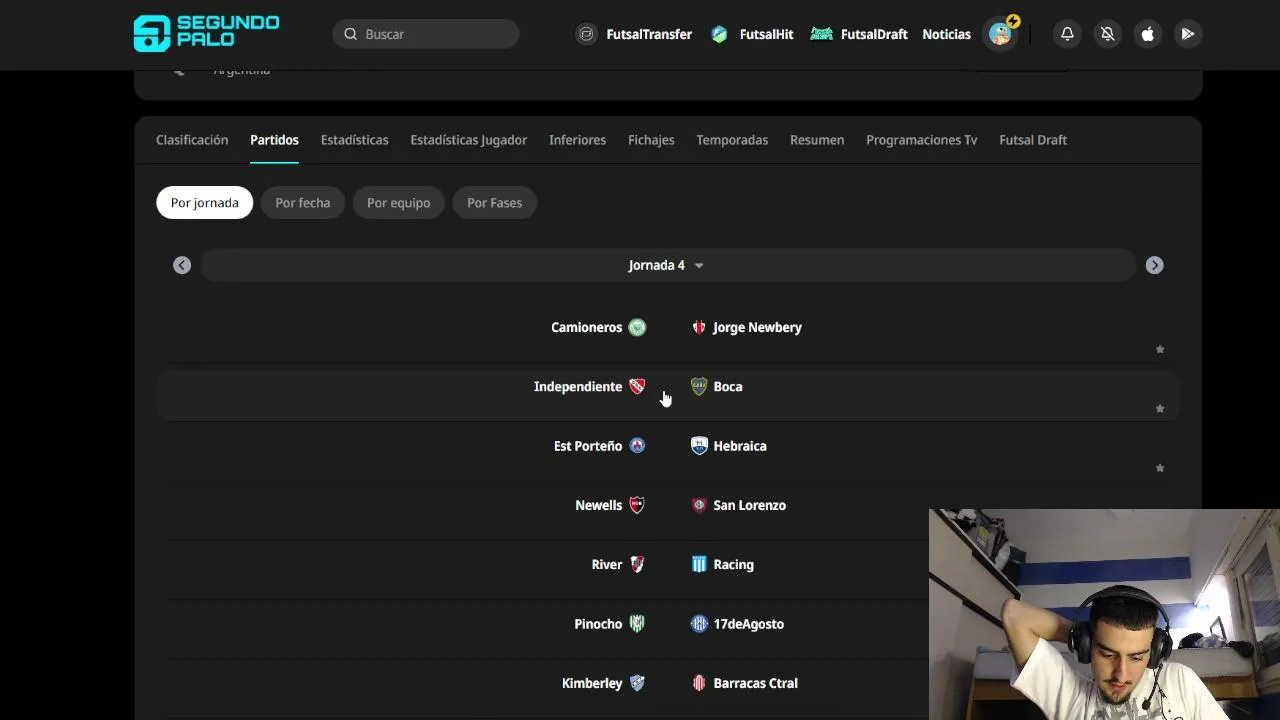Open the Noticias link
The height and width of the screenshot is (720, 1280).
[946, 34]
